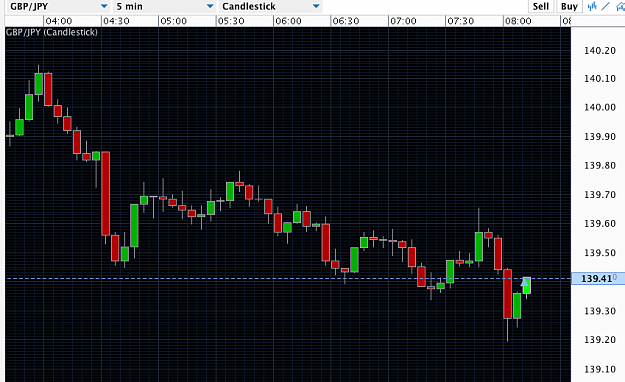Open the 5 min timeframe dropdown
The height and width of the screenshot is (382, 625).
[x=165, y=6]
